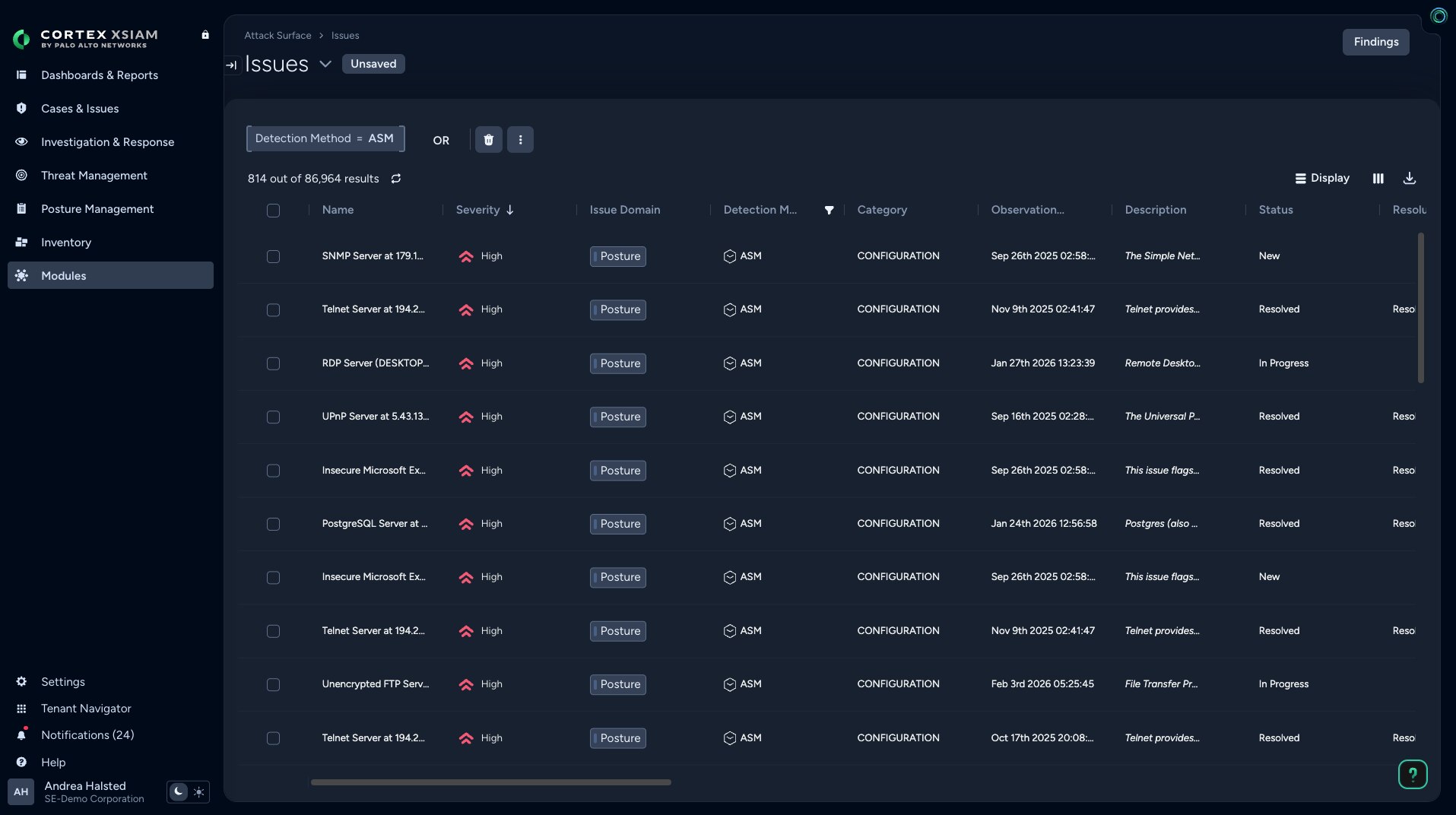The height and width of the screenshot is (815, 1456).
Task: Switch to light mode sun icon
Action: (198, 791)
